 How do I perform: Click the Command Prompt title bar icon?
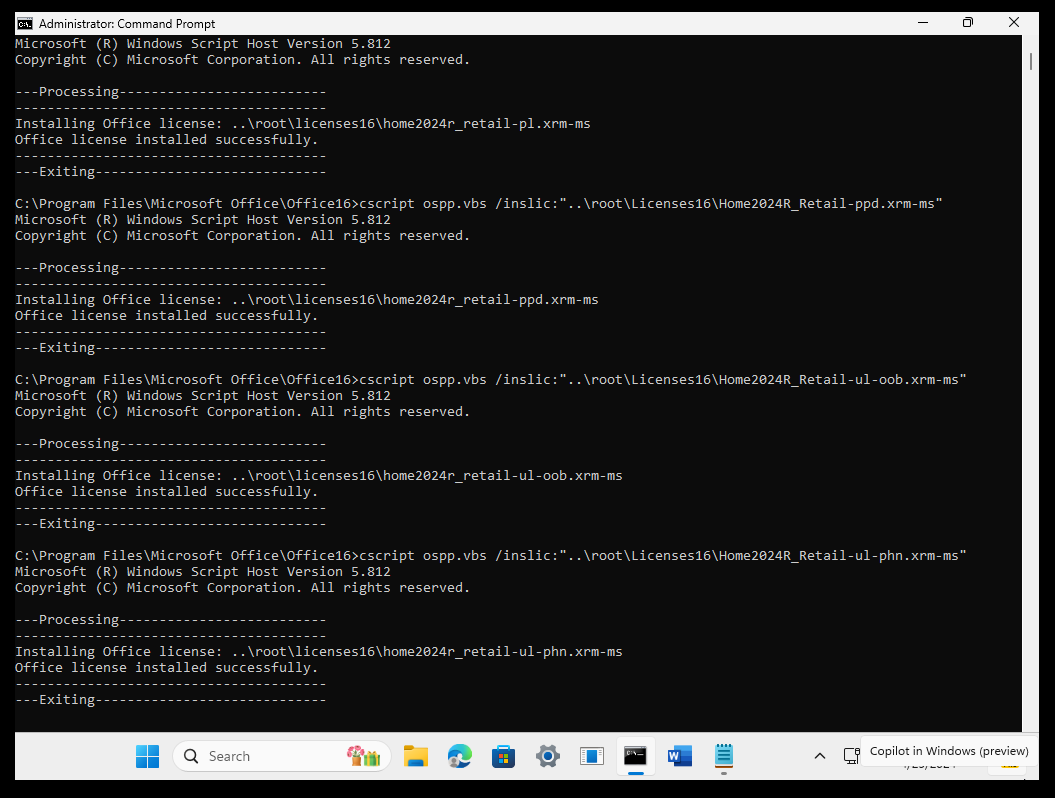[25, 24]
